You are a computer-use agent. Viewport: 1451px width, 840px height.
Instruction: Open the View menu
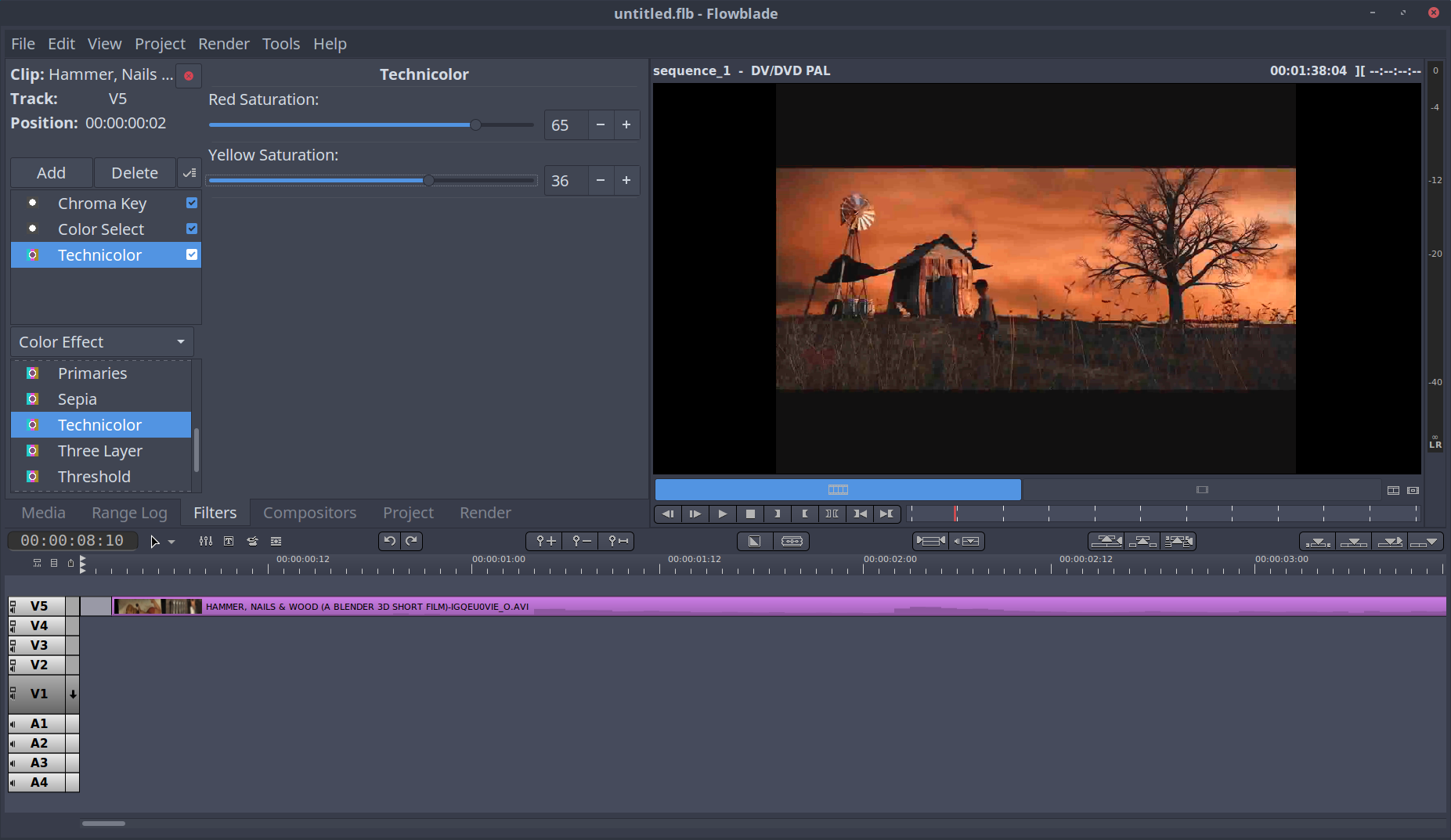click(x=104, y=44)
